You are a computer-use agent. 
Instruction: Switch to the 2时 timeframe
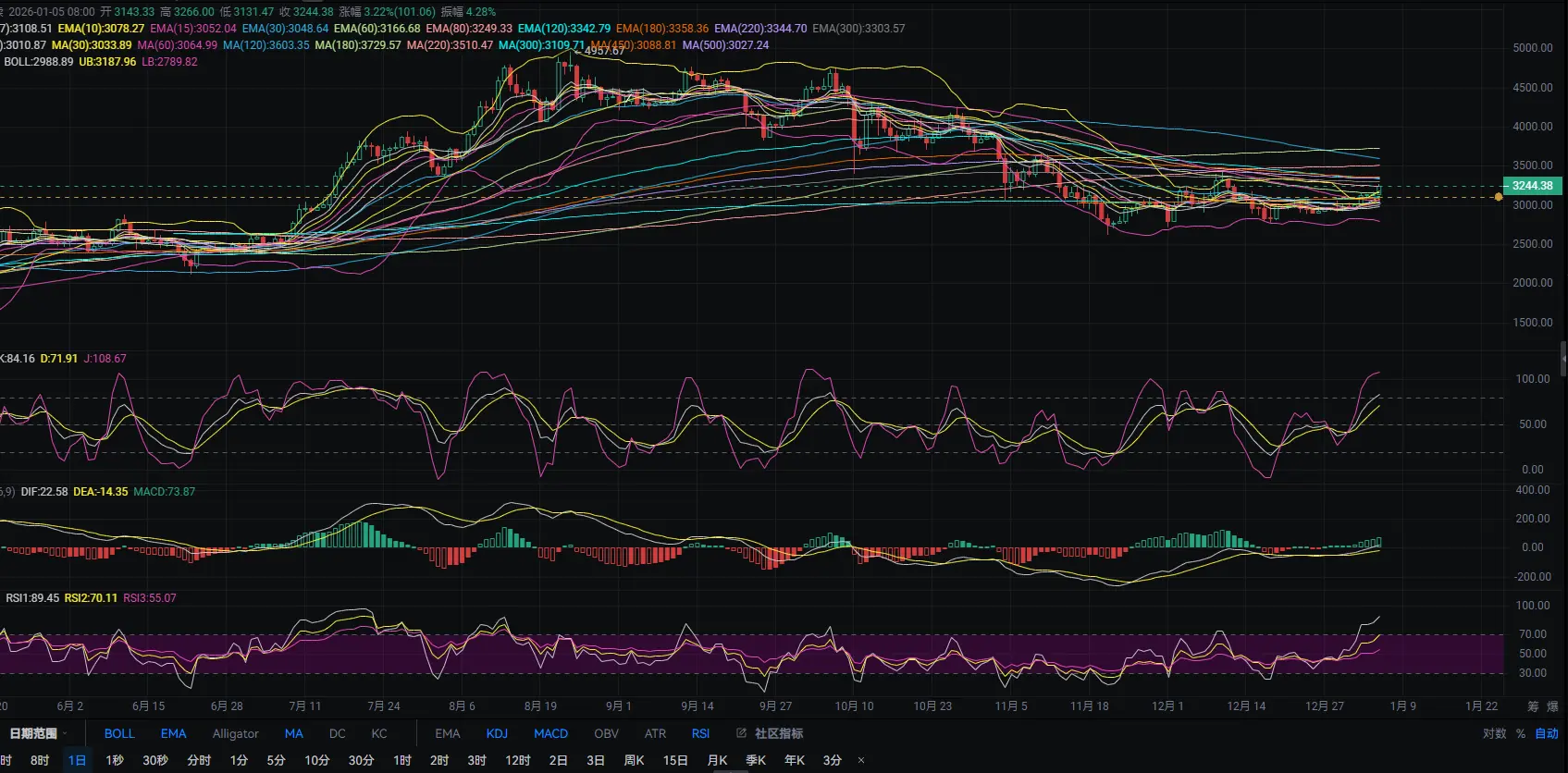[439, 760]
